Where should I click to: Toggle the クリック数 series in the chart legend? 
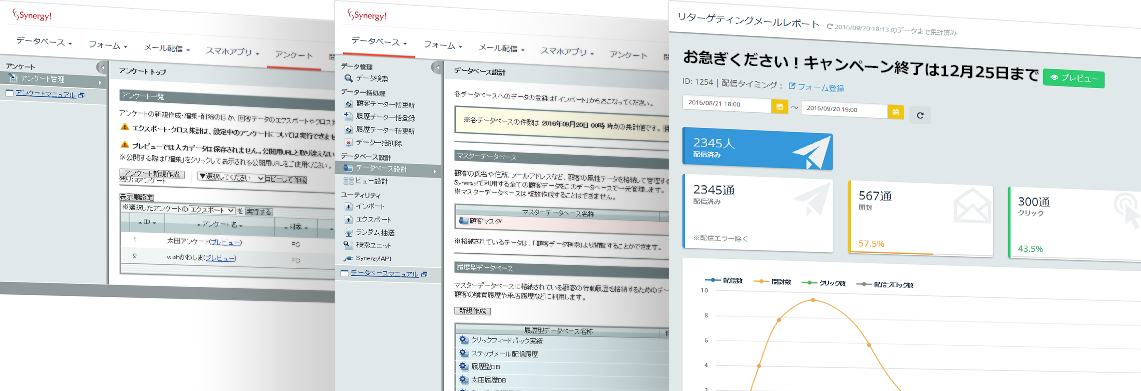[x=823, y=283]
